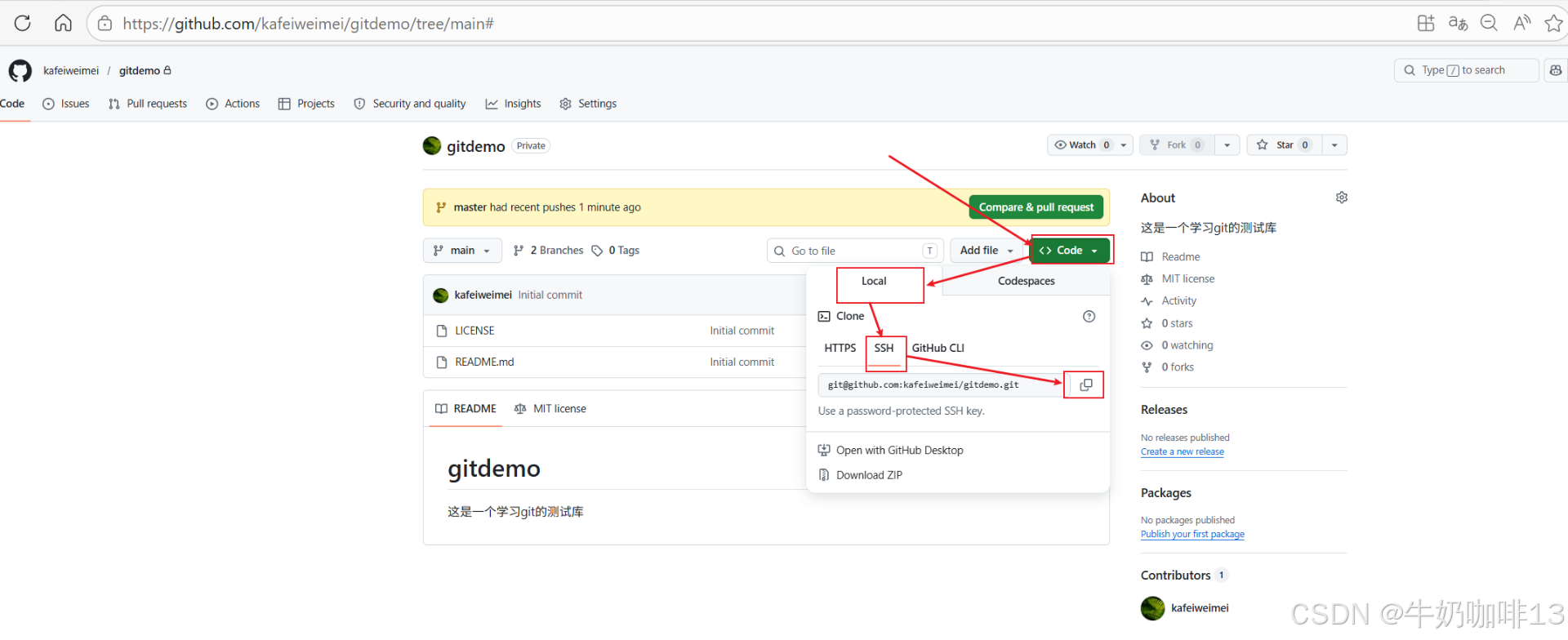Screen dimensions: 1568x640
Task: Open browser split screen icon
Action: 1426,23
